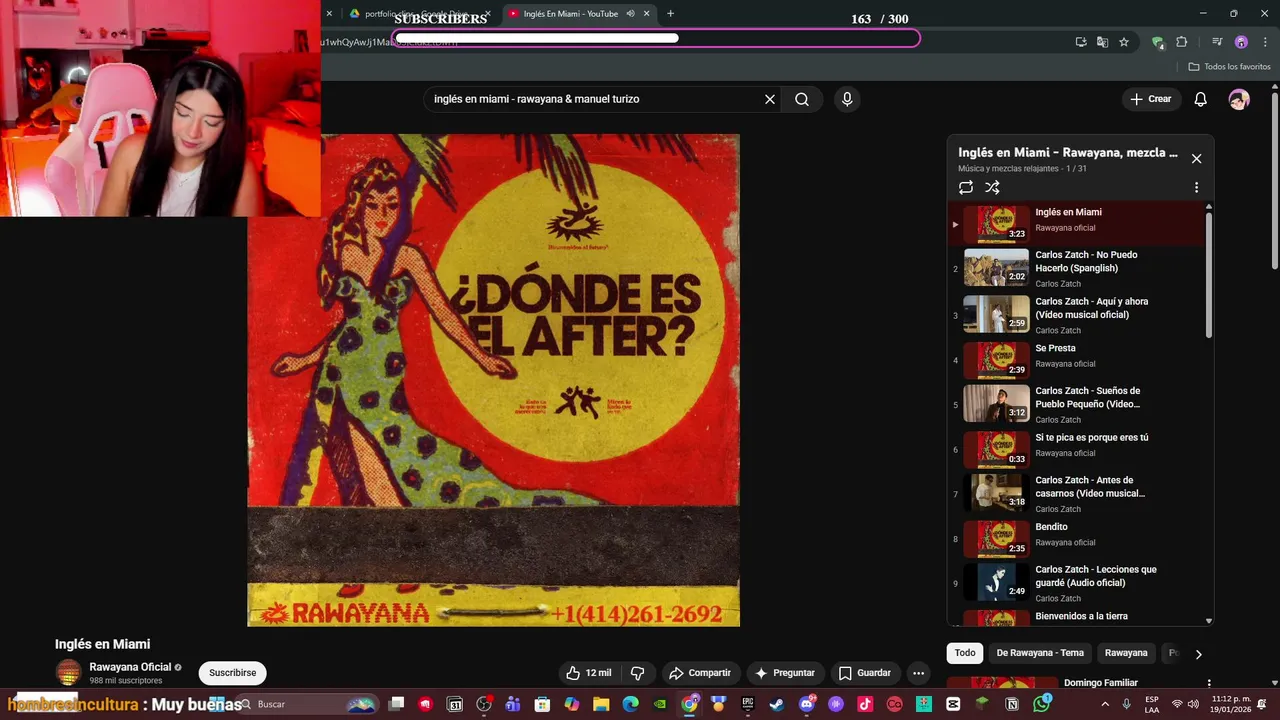Open Chrome profile avatar

tap(1241, 42)
